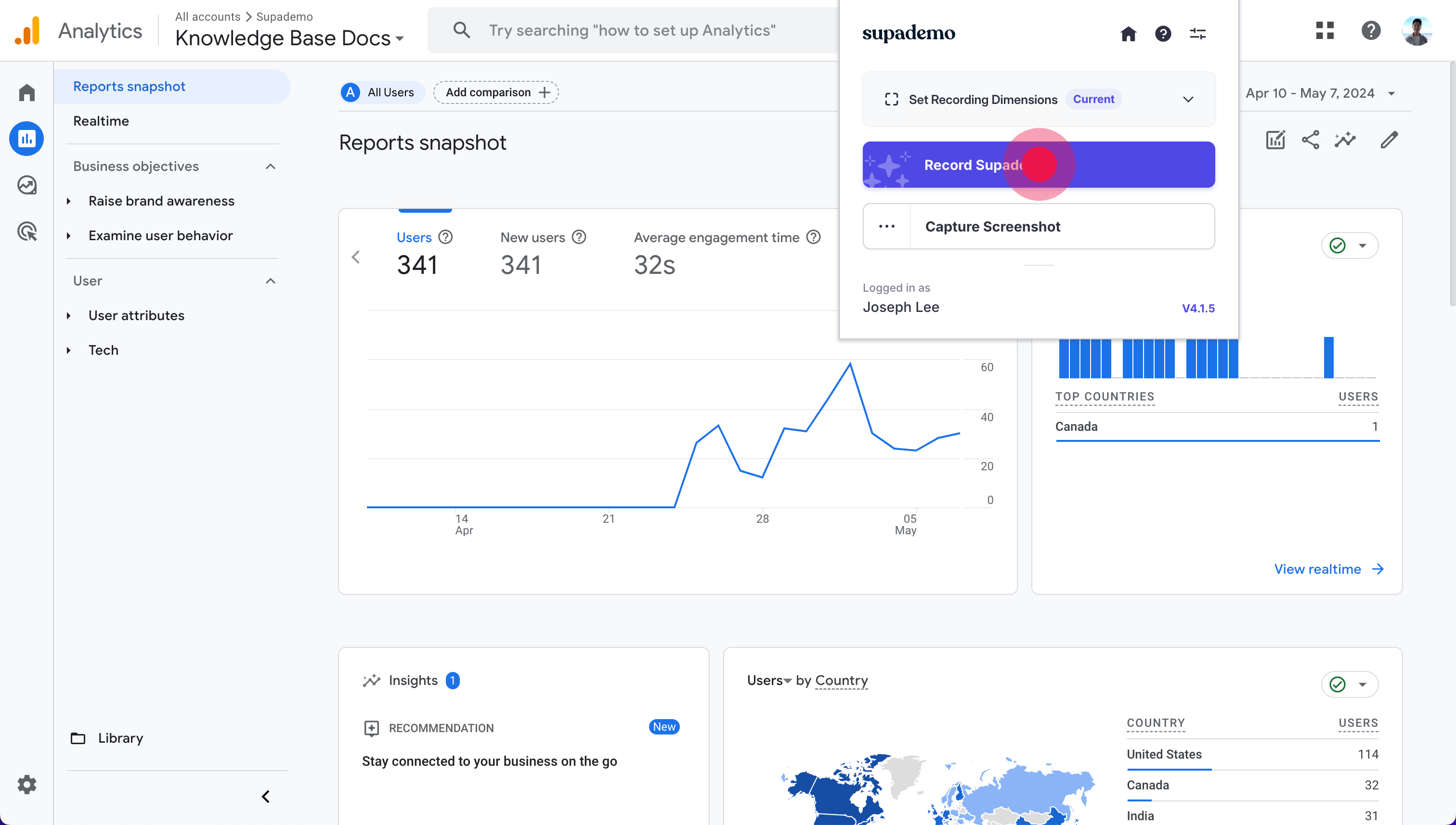Image resolution: width=1456 pixels, height=825 pixels.
Task: Open Explore icon in left rail
Action: click(x=26, y=185)
